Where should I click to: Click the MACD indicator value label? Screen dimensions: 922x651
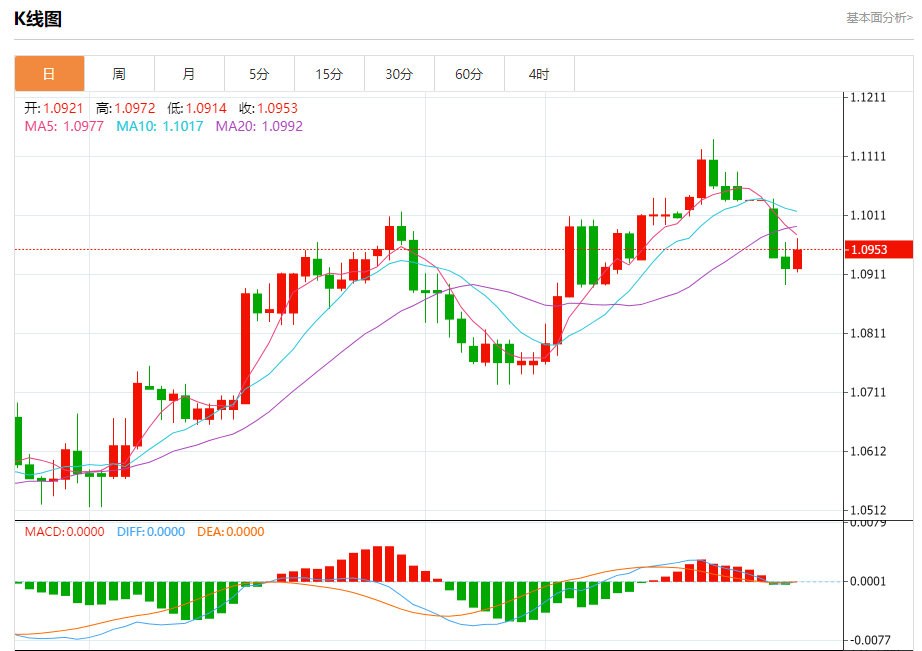[65, 532]
